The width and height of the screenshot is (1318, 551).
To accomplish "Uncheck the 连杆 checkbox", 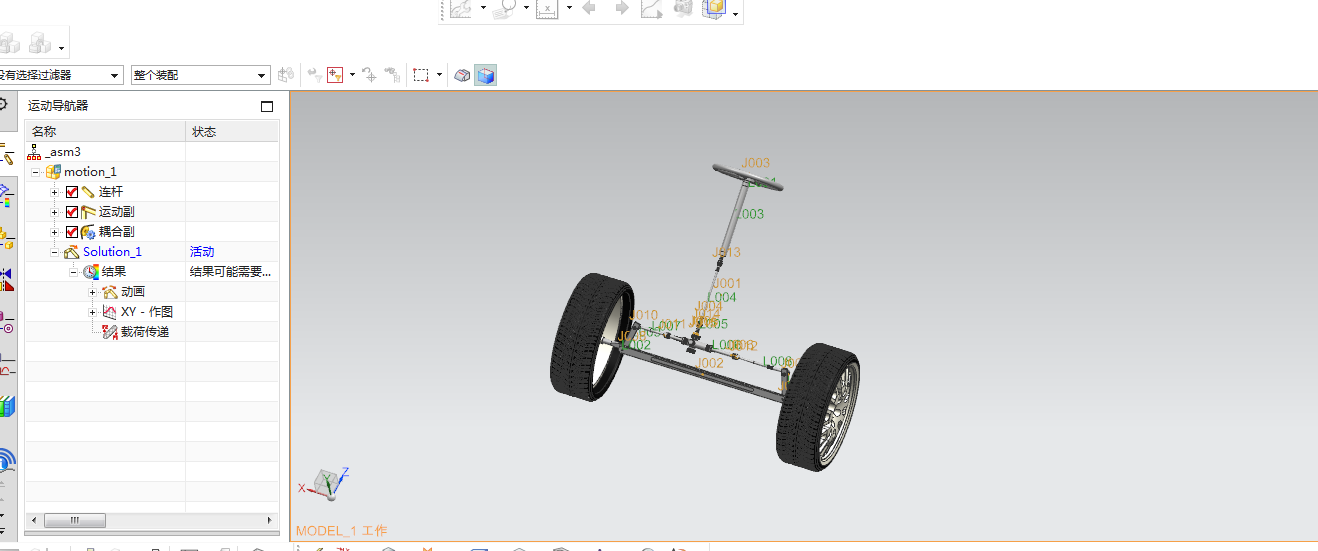I will click(72, 192).
